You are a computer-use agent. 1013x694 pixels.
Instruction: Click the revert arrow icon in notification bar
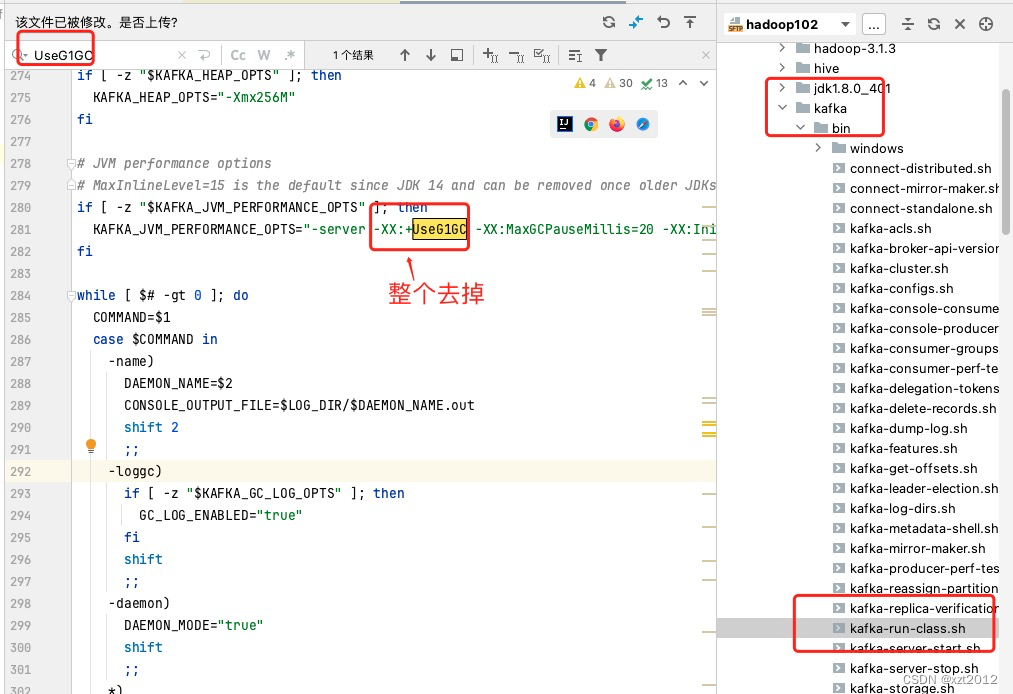[x=663, y=23]
